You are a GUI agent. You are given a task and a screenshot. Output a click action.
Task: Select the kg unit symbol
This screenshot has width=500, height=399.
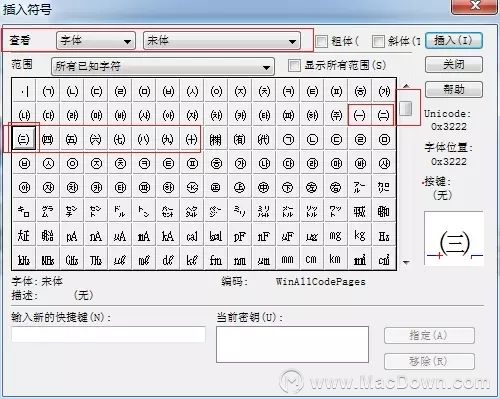(x=360, y=236)
